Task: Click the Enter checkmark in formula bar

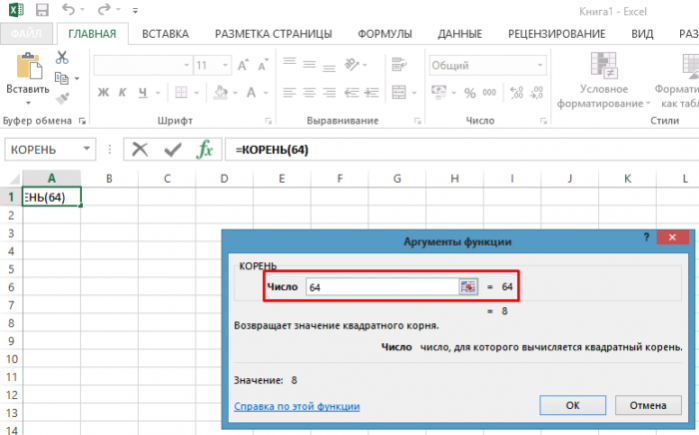Action: click(173, 150)
